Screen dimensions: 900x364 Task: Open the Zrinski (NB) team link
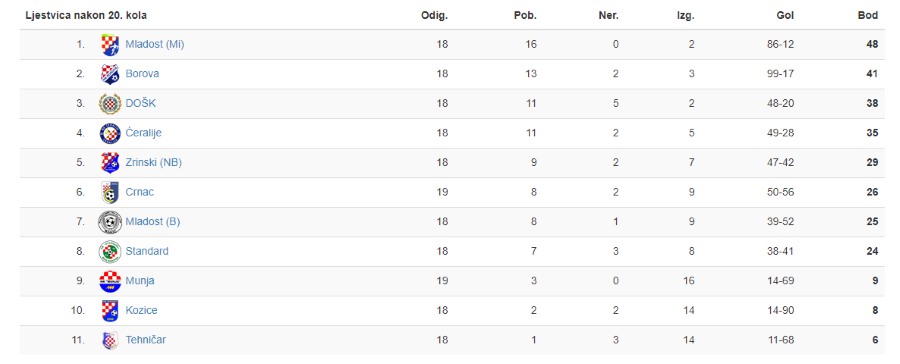[154, 162]
